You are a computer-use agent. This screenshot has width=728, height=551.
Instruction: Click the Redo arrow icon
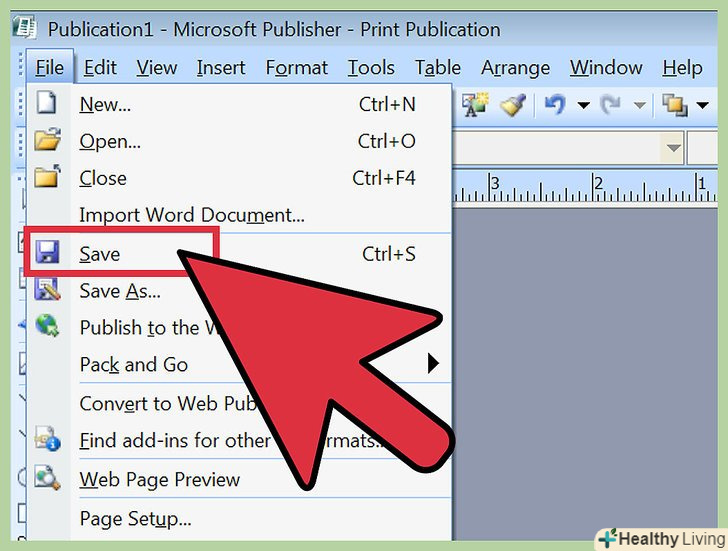click(x=611, y=104)
